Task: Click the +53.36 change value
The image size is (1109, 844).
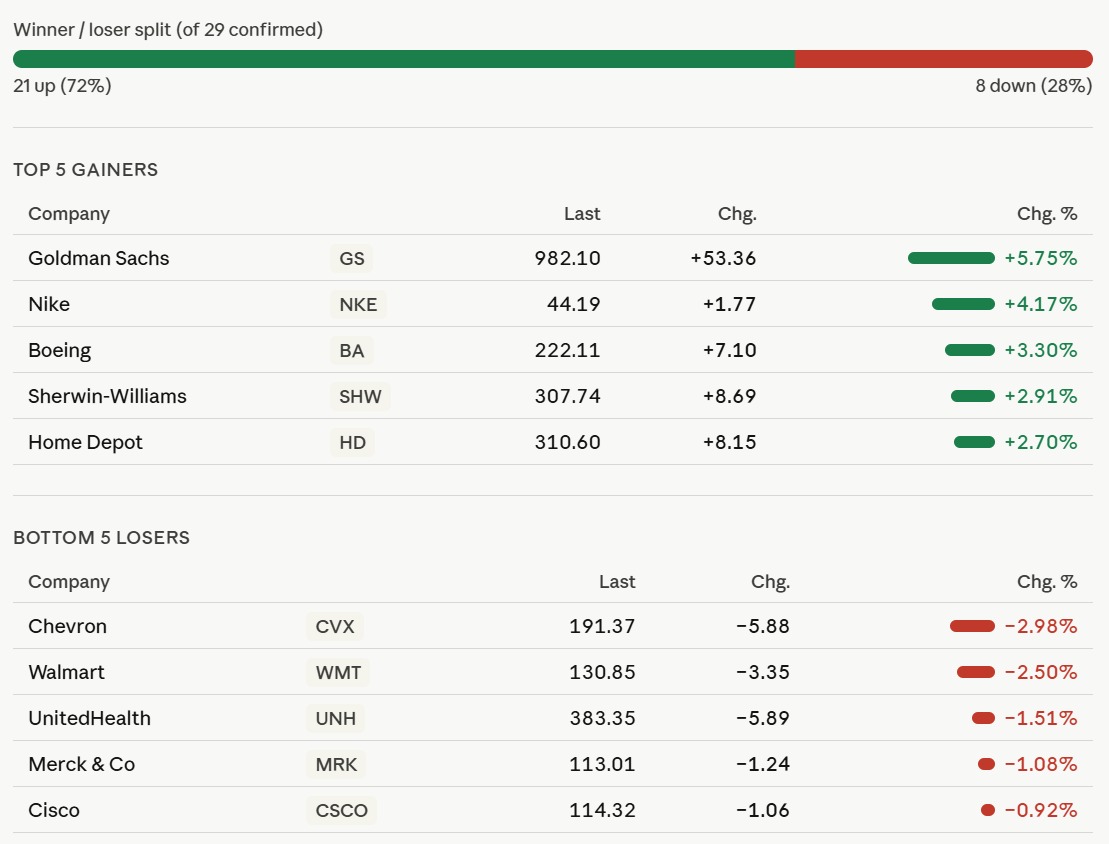Action: [x=724, y=258]
